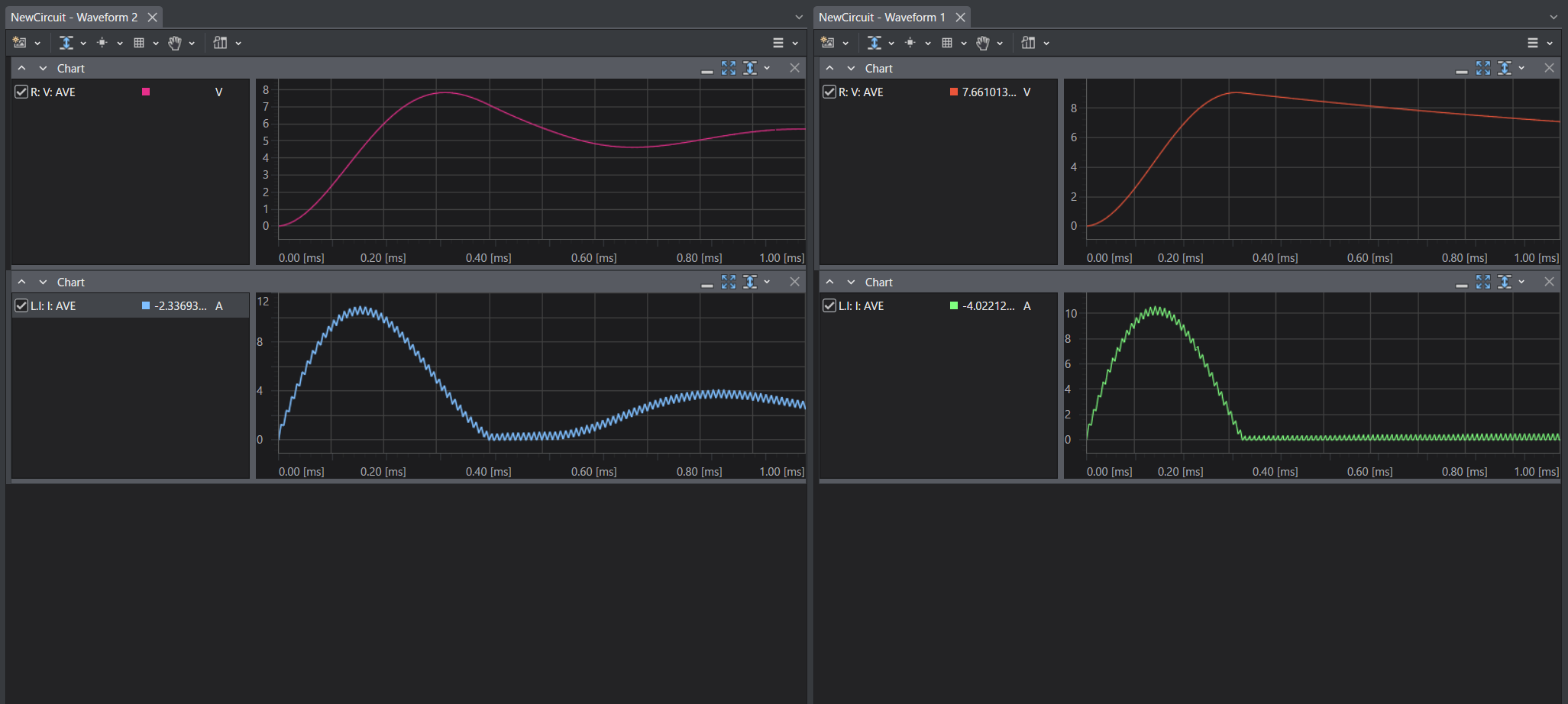1568x704 pixels.
Task: Click cursor marker icon in Waveform 2 toolbar
Action: 102,43
